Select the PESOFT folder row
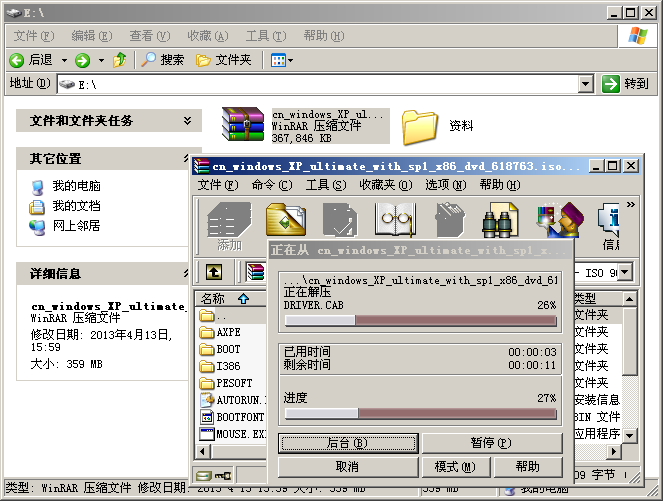 (x=232, y=383)
